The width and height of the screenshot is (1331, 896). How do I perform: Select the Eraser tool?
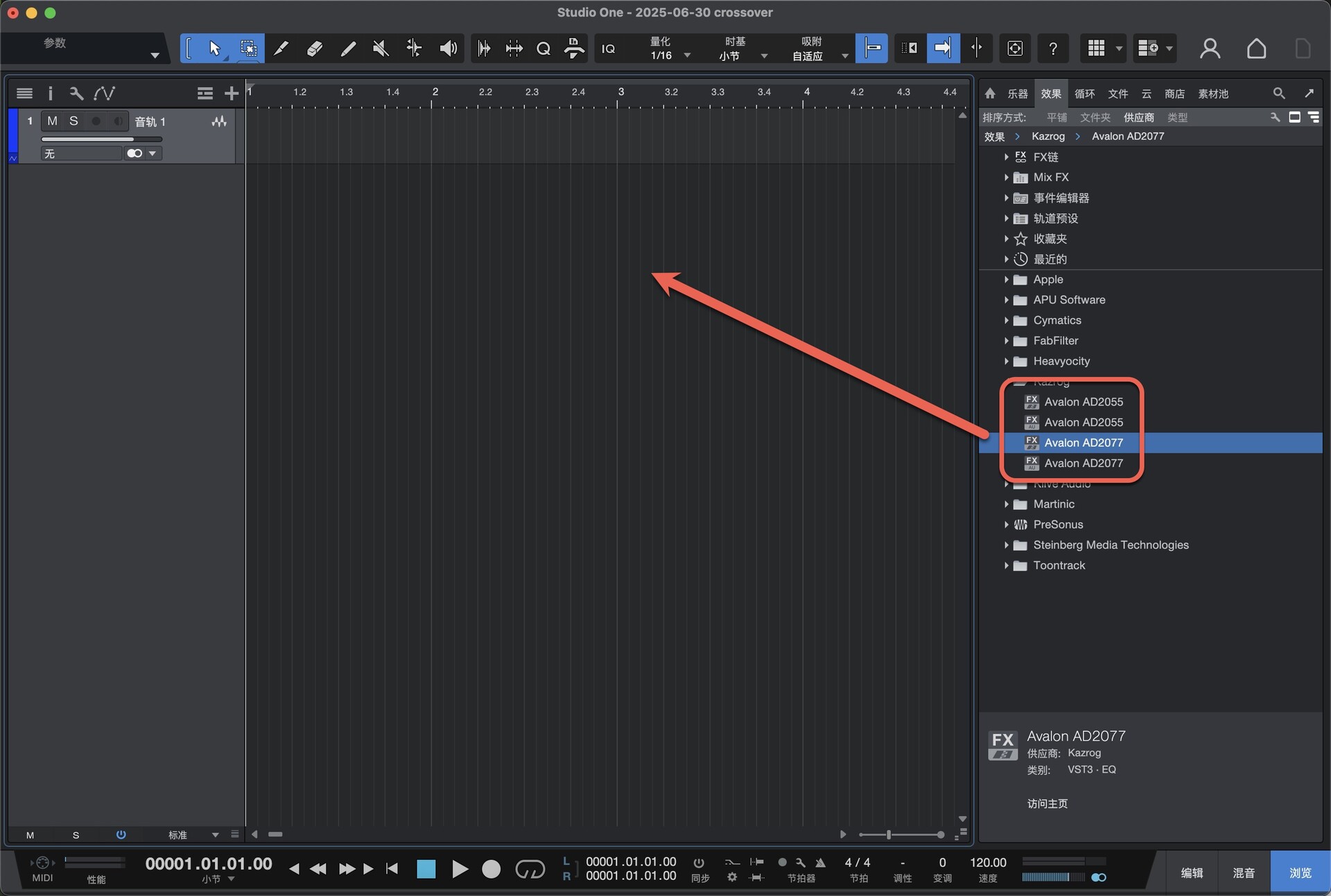pyautogui.click(x=314, y=49)
